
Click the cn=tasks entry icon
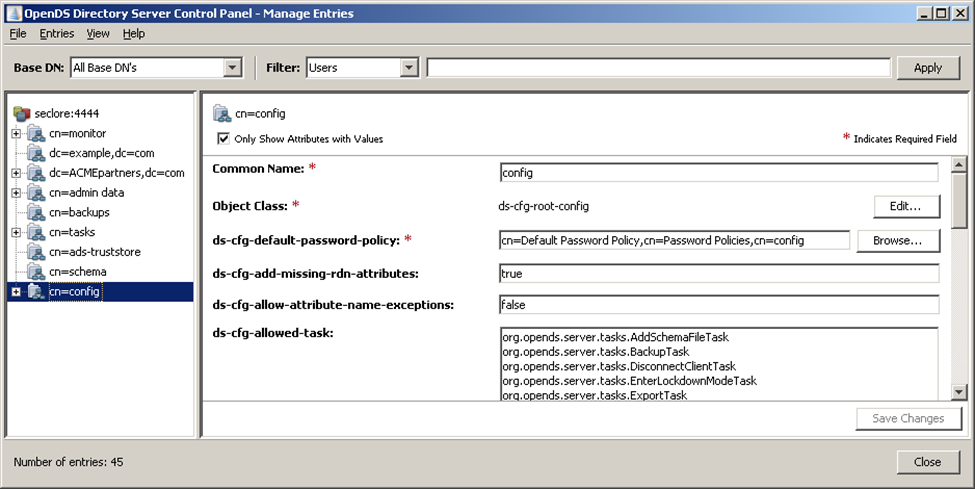(36, 233)
